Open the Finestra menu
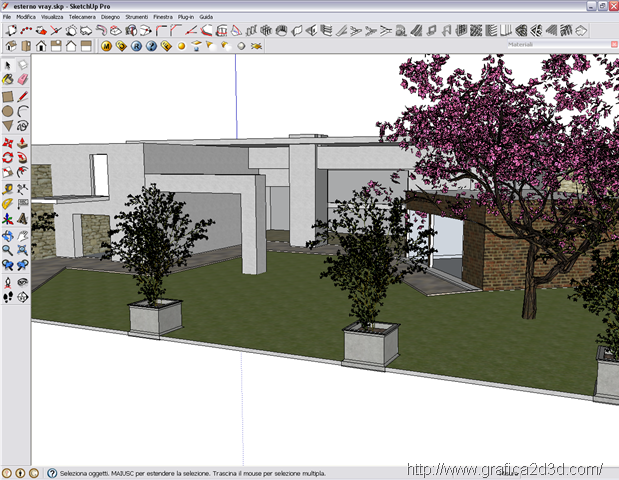The height and width of the screenshot is (480, 619). 162,17
